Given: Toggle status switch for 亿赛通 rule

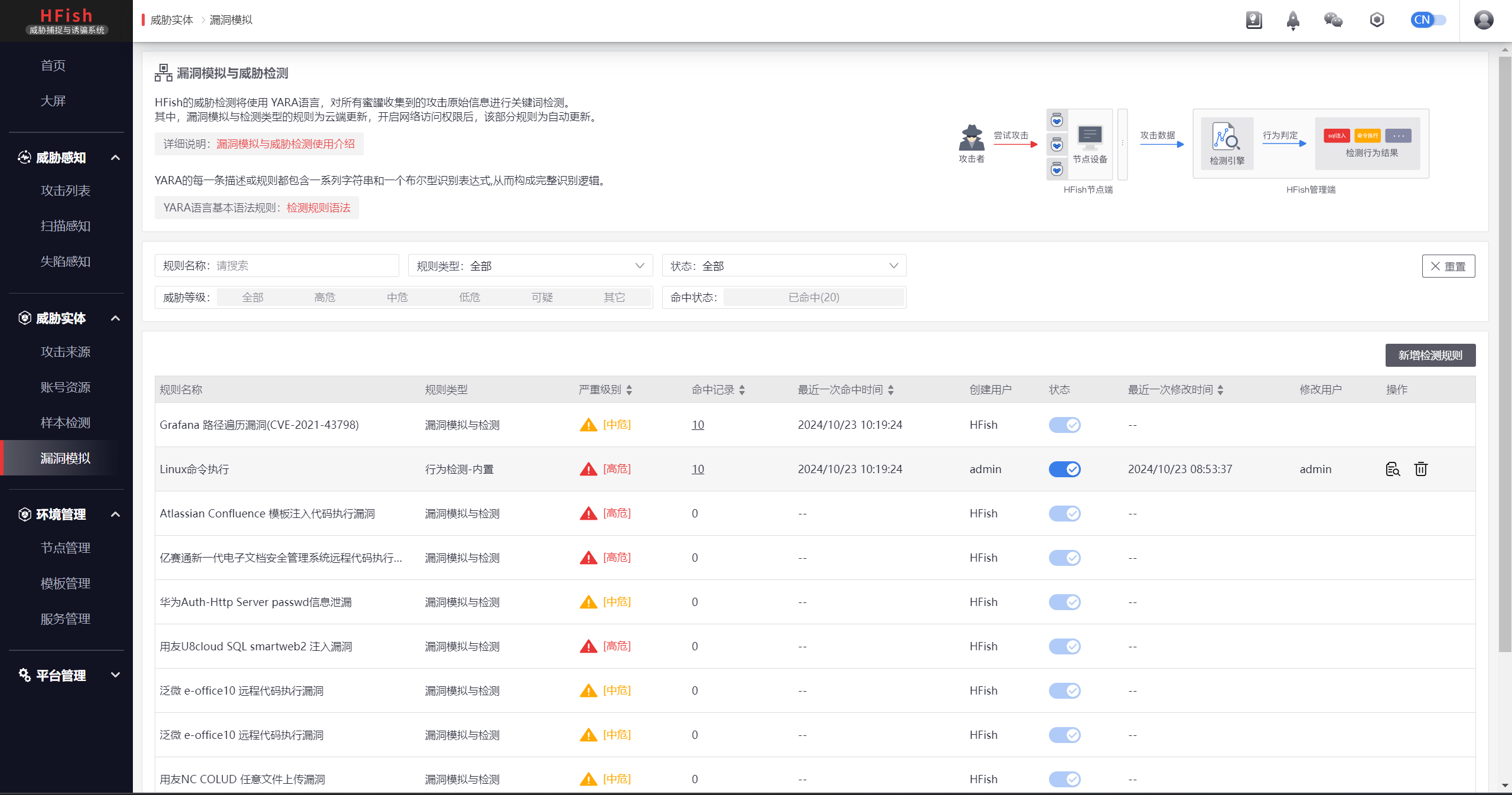Looking at the screenshot, I should (x=1064, y=558).
